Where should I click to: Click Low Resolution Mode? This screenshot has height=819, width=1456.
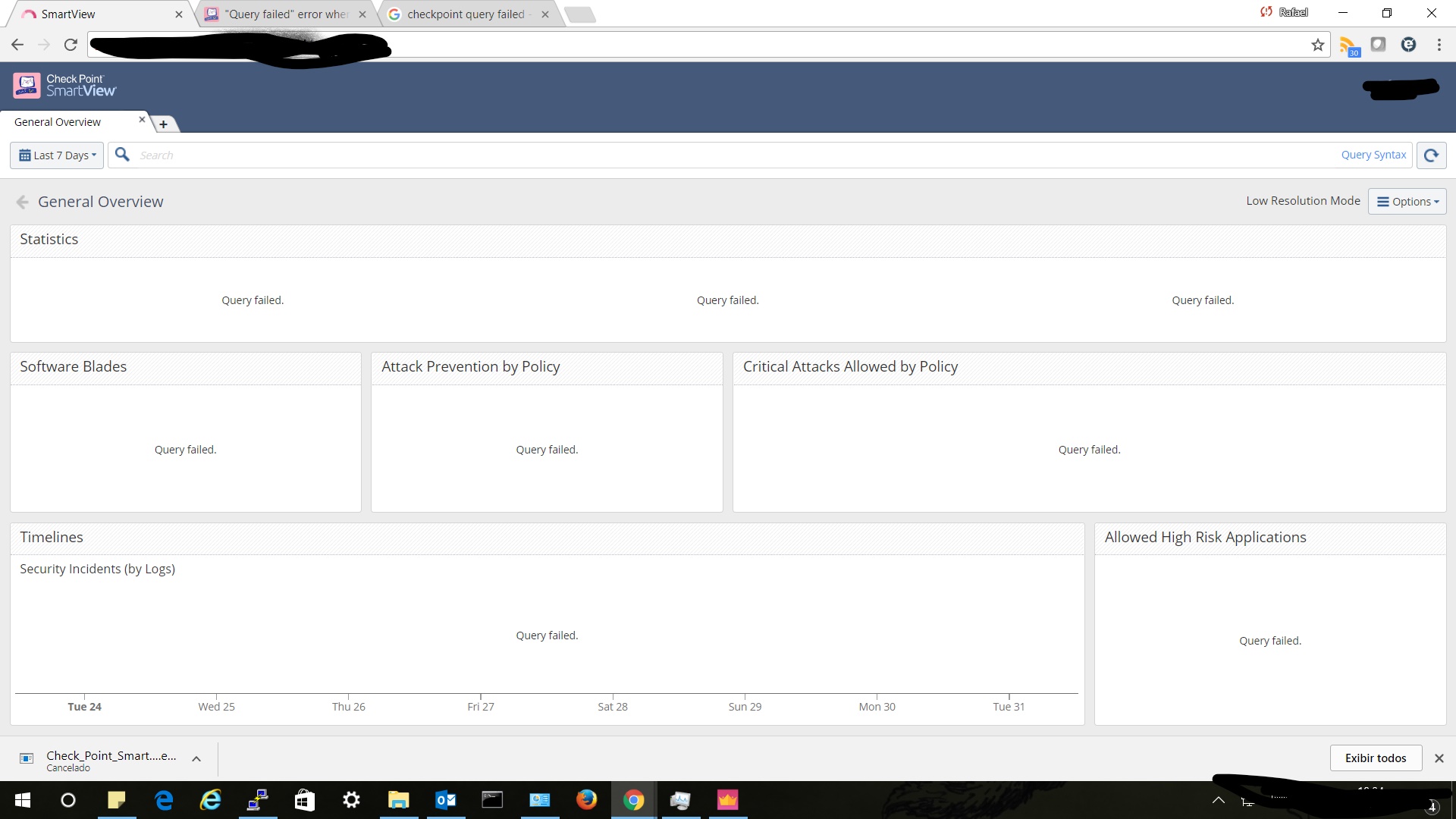pos(1303,201)
